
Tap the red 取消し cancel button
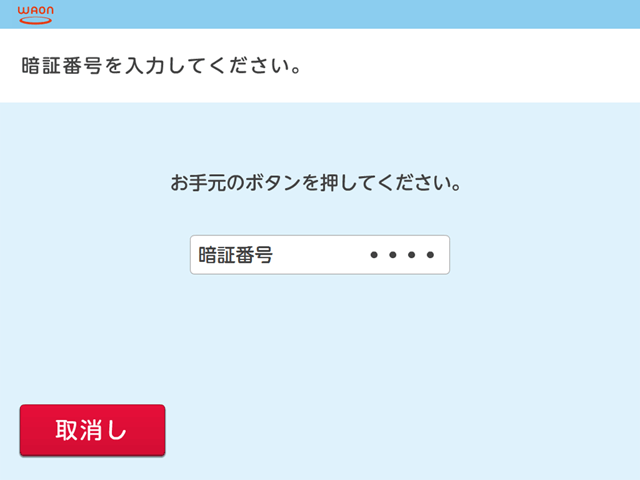[93, 430]
